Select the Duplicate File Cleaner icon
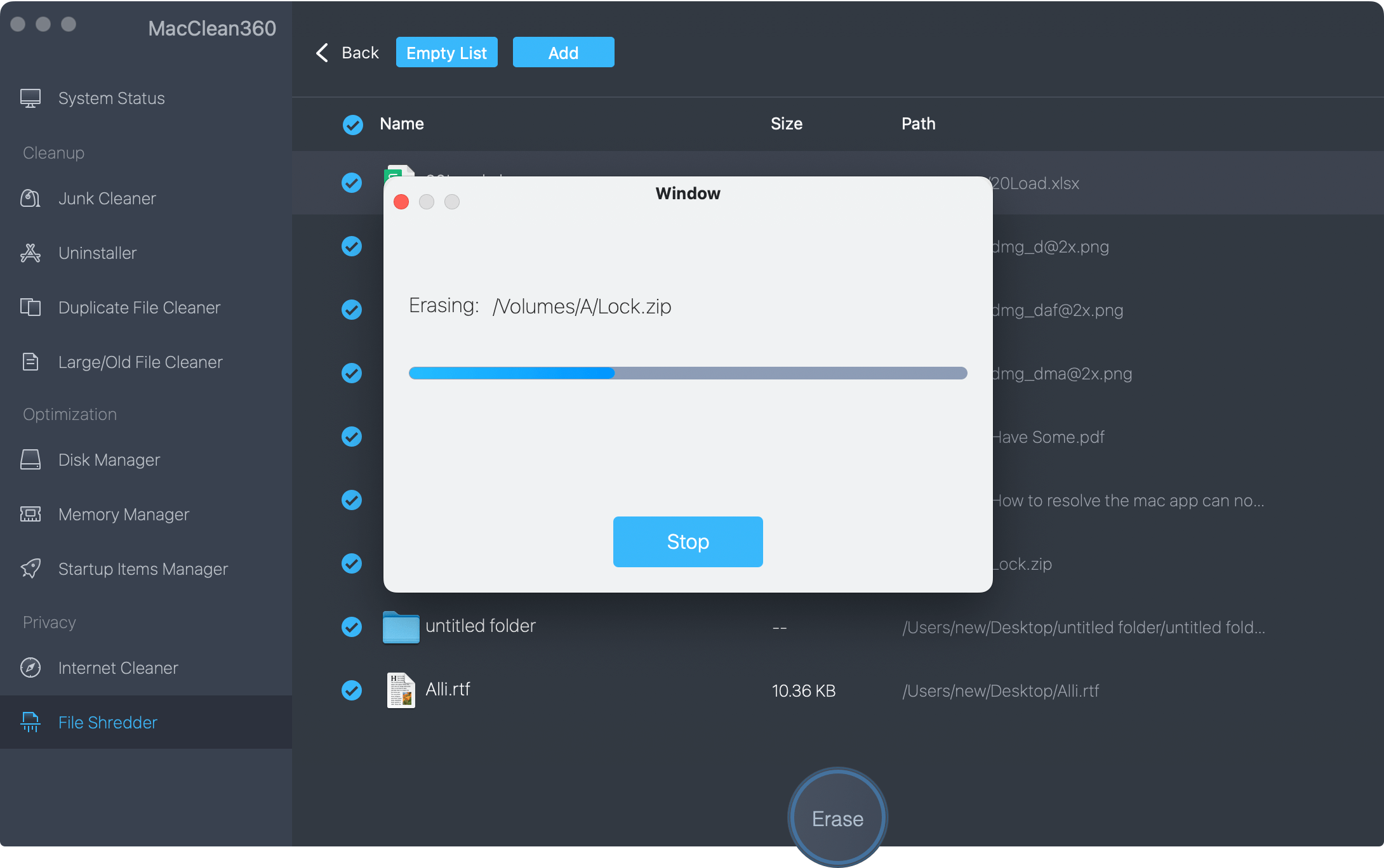1384x868 pixels. click(30, 308)
